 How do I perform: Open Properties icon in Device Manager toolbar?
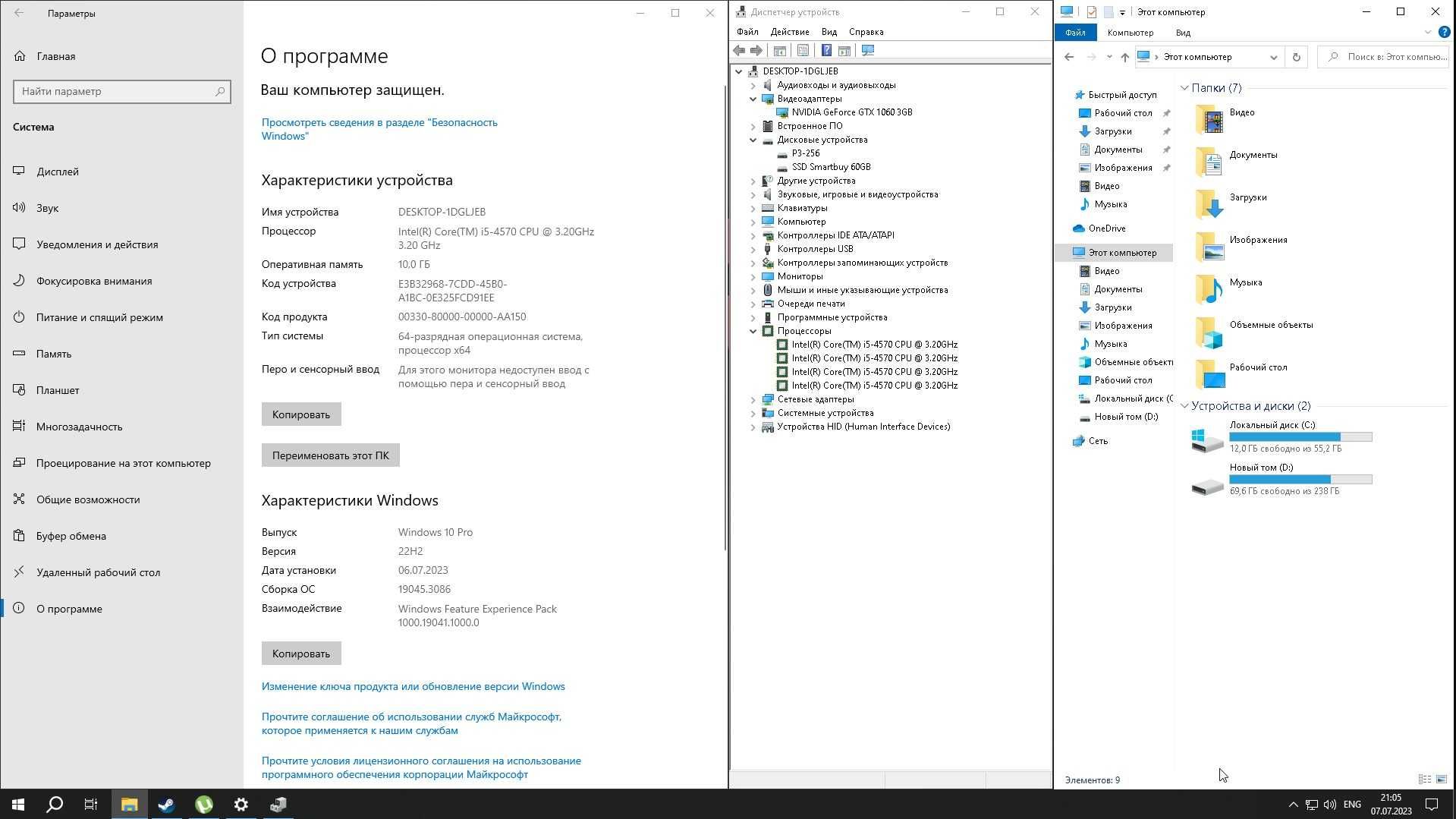pyautogui.click(x=803, y=50)
